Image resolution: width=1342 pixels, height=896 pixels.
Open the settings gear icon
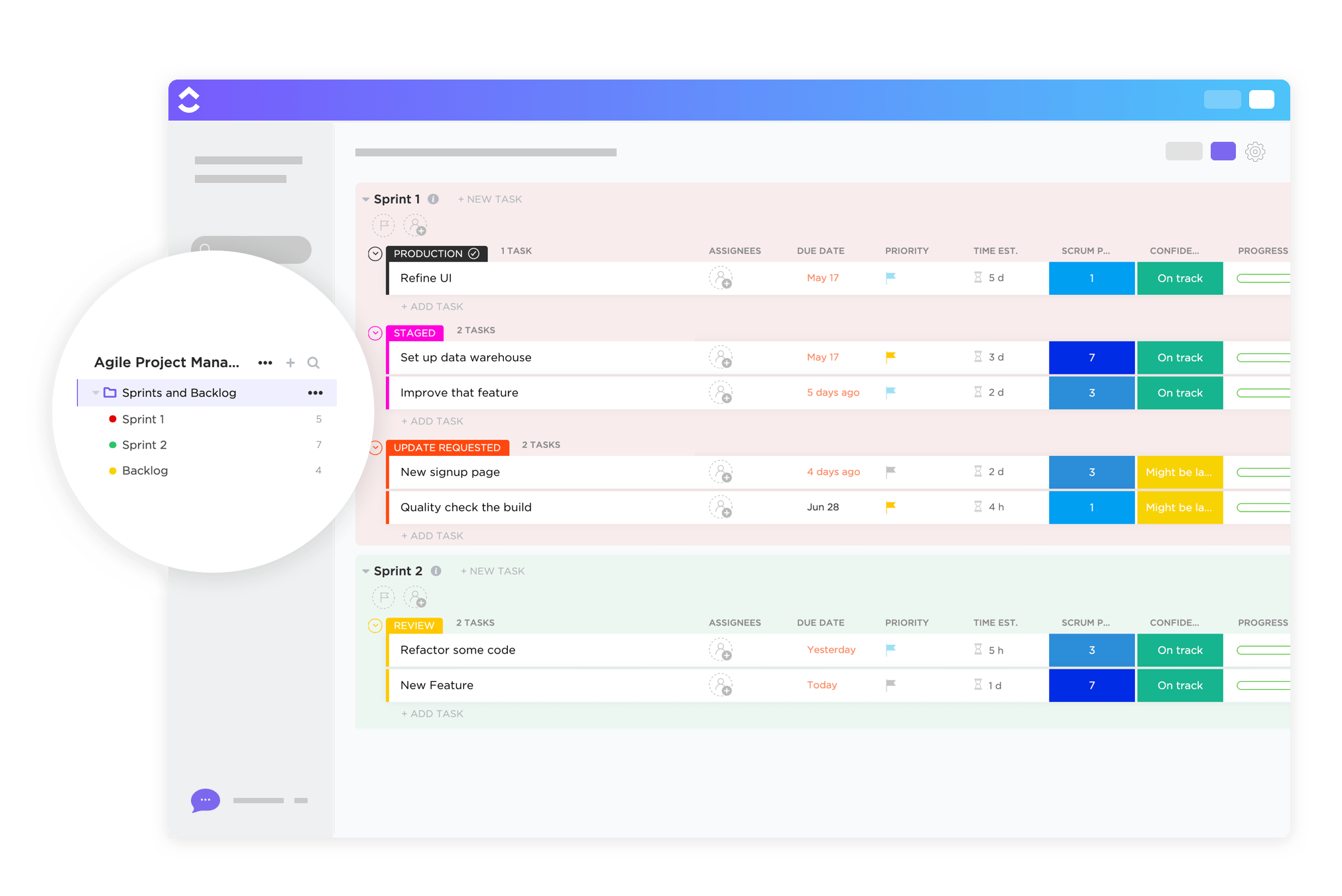pyautogui.click(x=1254, y=152)
